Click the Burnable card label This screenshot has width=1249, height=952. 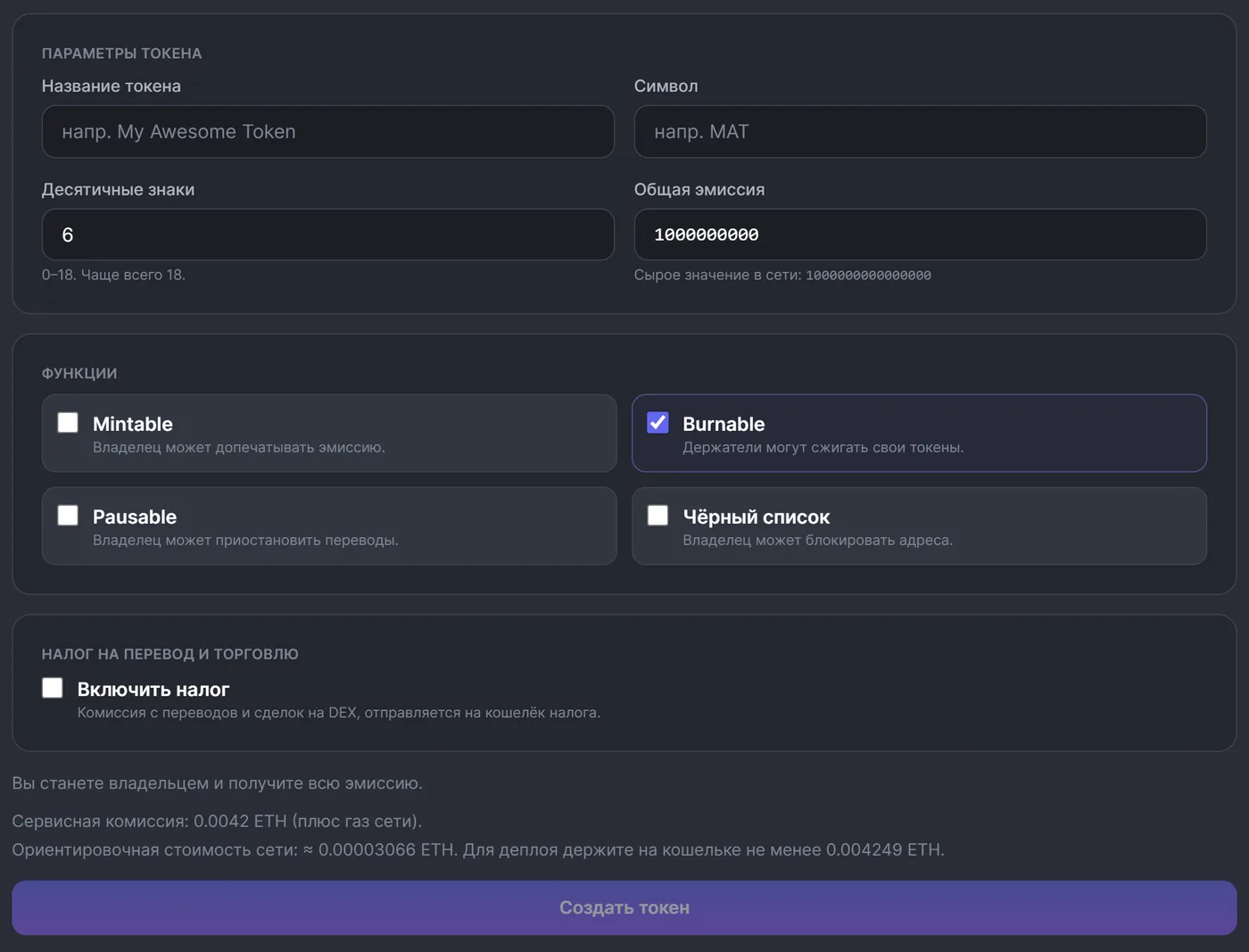[724, 424]
